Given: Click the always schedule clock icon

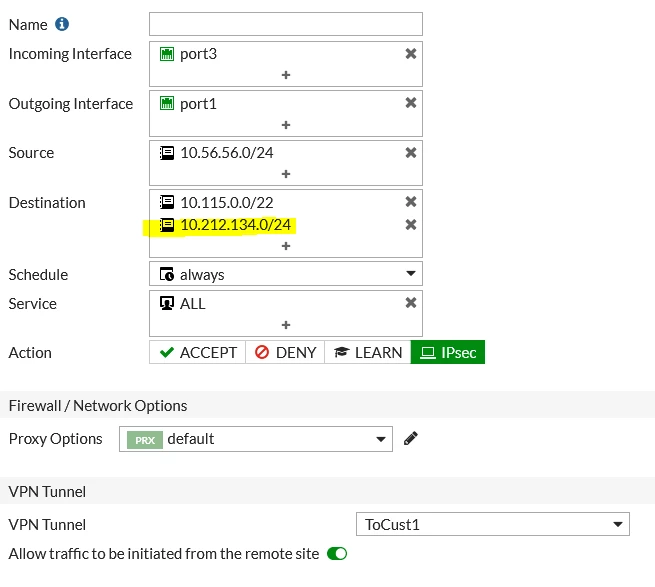Looking at the screenshot, I should click(167, 274).
